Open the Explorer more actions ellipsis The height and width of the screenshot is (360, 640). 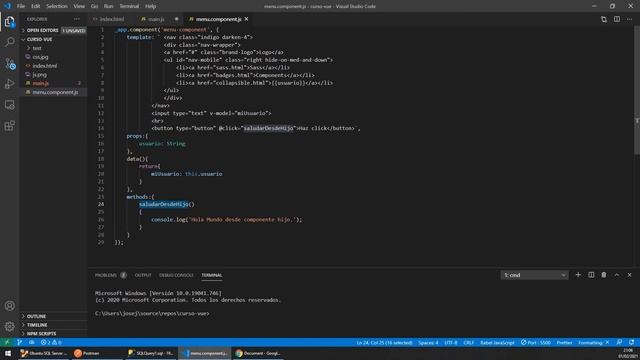(x=77, y=19)
